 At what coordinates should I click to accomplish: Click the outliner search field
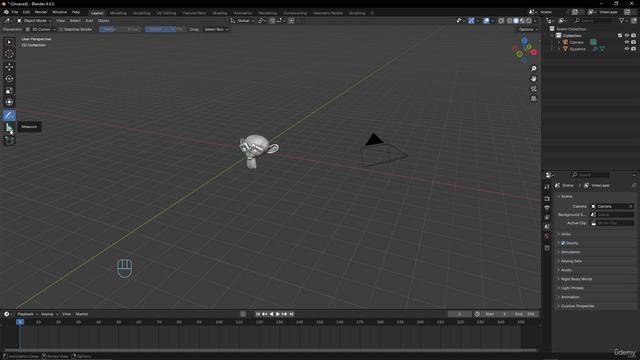pos(593,20)
